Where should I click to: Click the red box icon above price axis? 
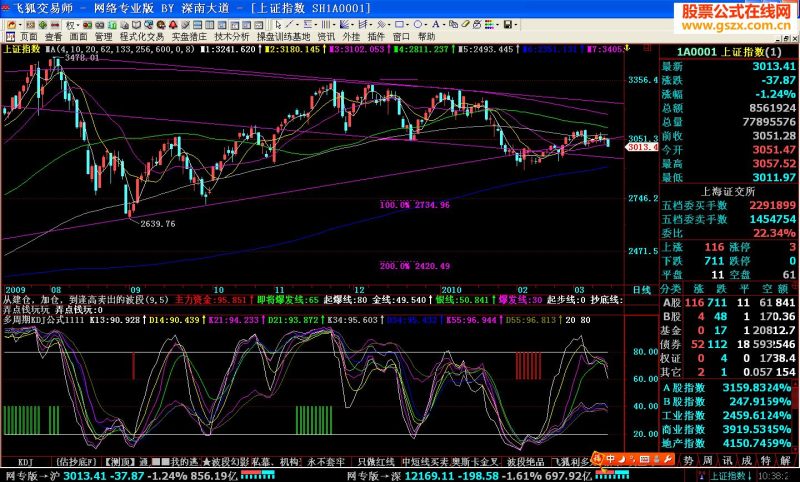(647, 48)
